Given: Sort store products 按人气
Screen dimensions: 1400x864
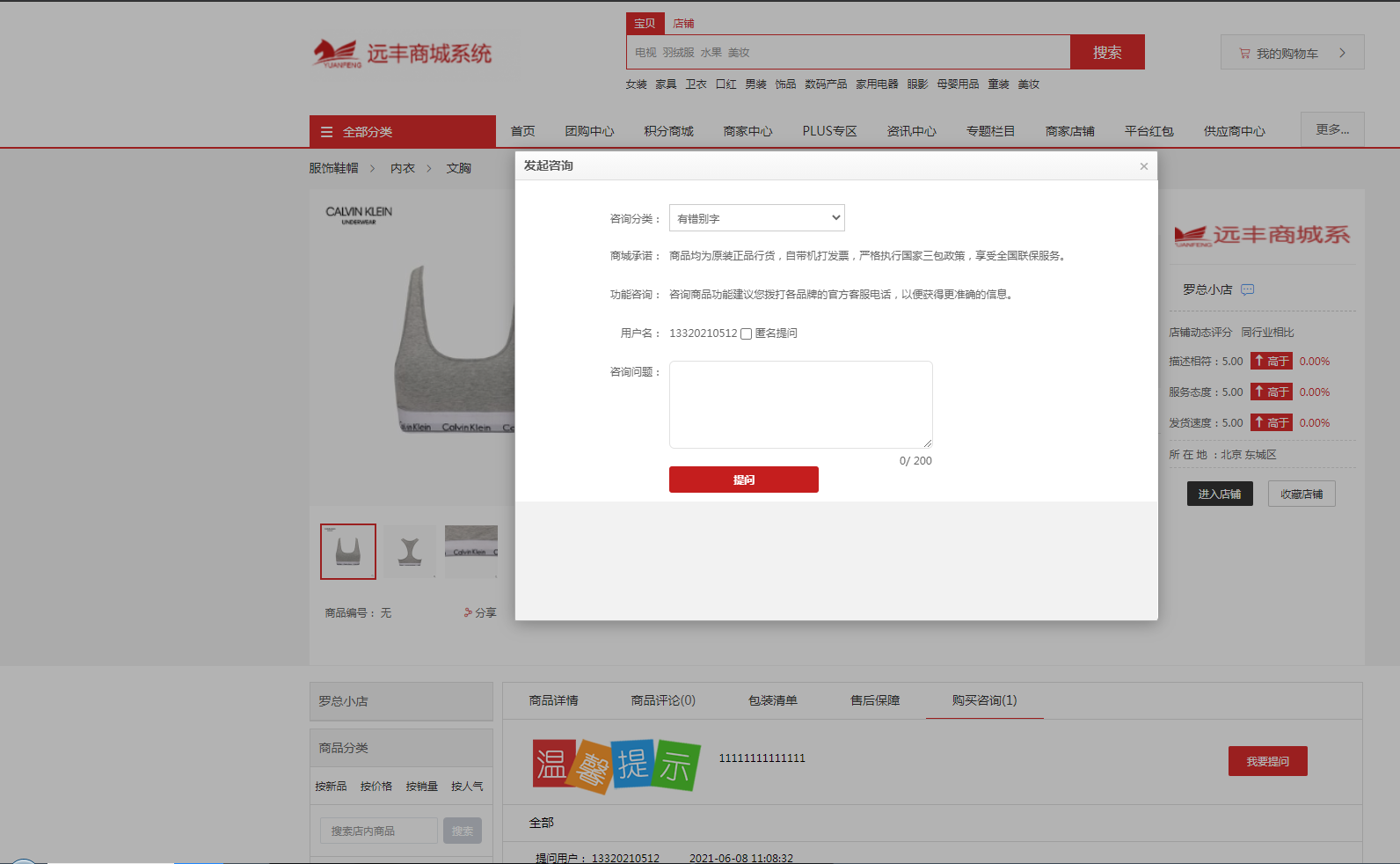Looking at the screenshot, I should click(x=467, y=787).
